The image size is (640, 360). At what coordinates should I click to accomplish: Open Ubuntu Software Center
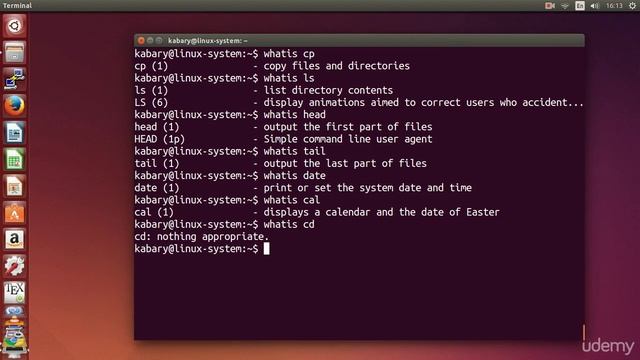tap(14, 213)
